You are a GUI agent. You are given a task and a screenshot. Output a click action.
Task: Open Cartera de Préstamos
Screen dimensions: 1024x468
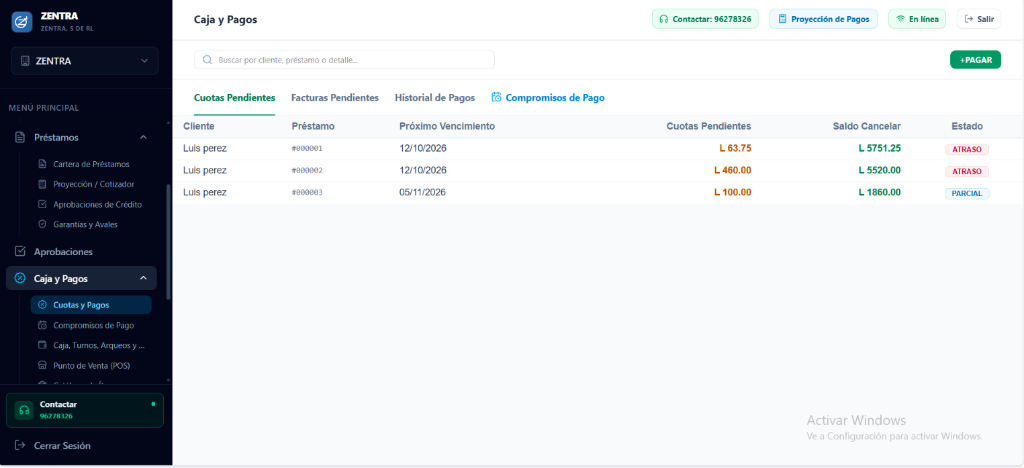point(91,164)
